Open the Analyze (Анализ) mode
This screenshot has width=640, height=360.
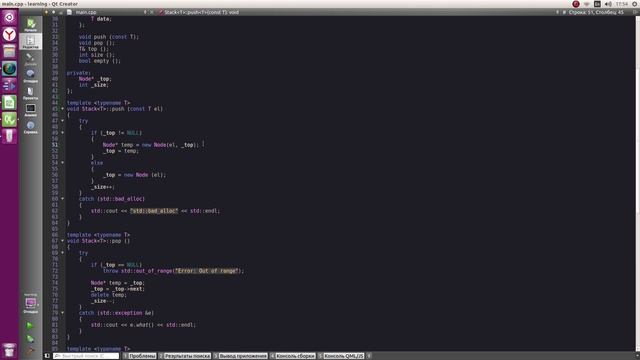(31, 110)
